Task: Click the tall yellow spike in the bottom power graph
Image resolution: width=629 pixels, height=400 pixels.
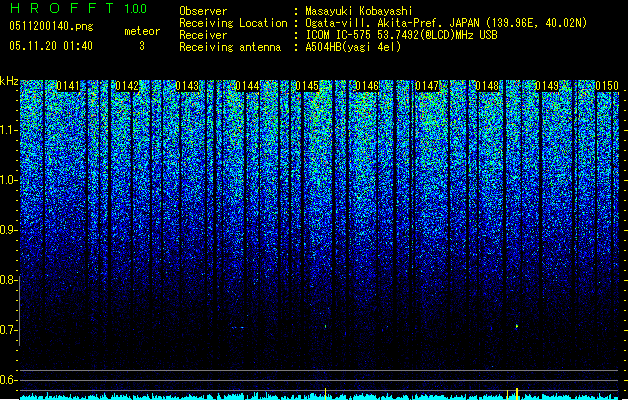Action: click(x=517, y=394)
